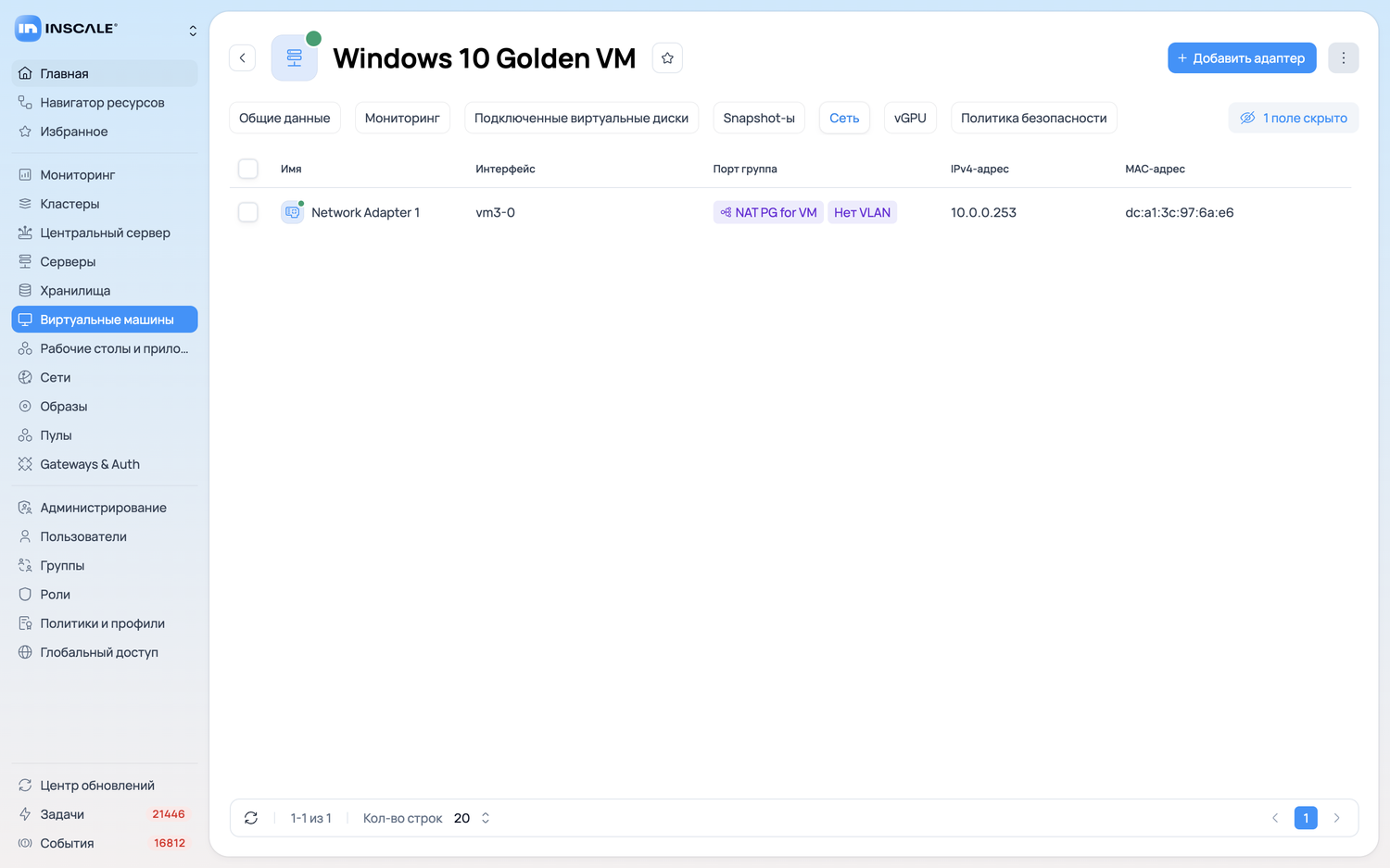This screenshot has height=868, width=1390.
Task: Click IPv4 address 10.0.0.253
Action: tap(983, 212)
